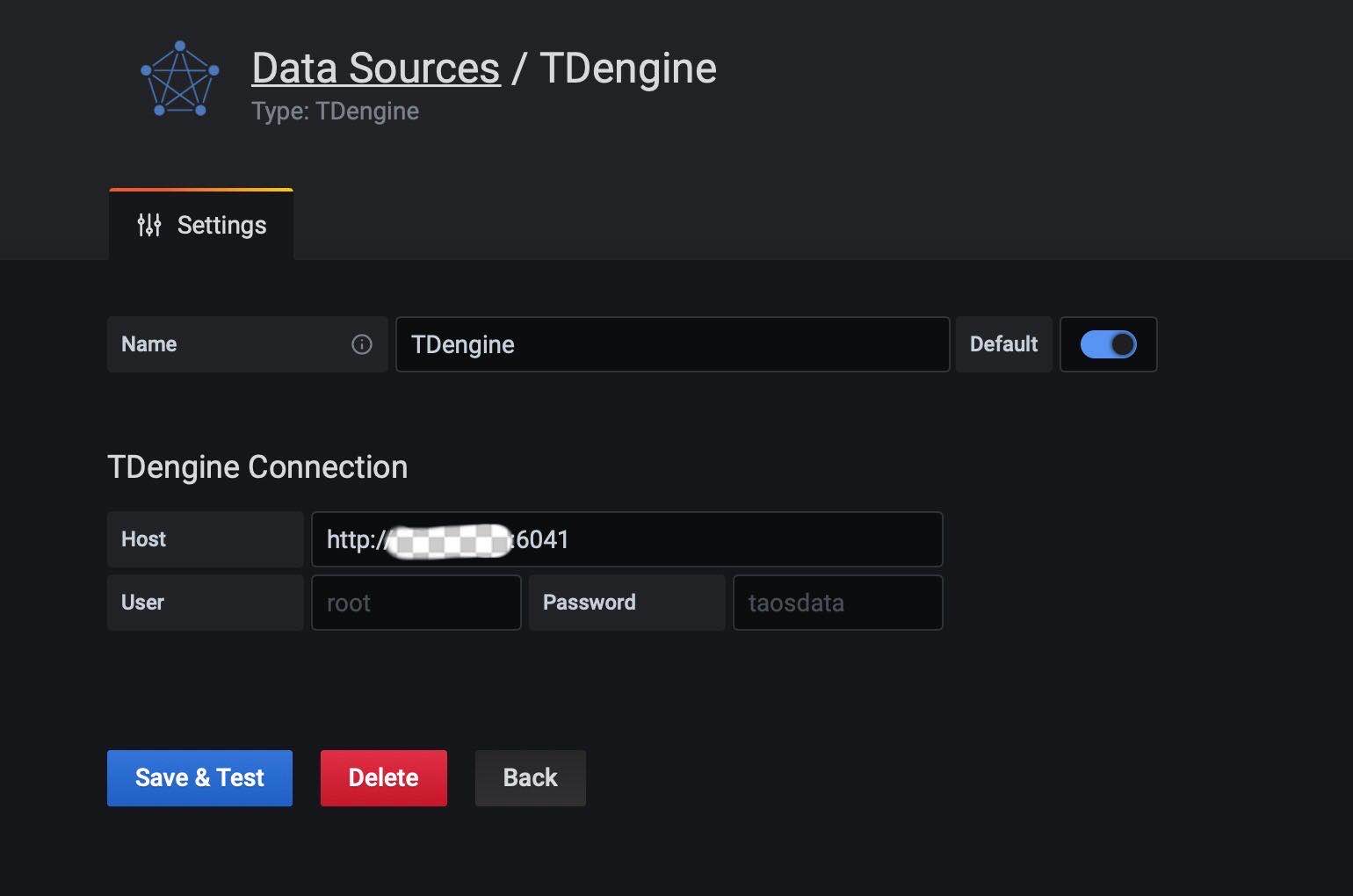Image resolution: width=1353 pixels, height=896 pixels.
Task: Click the Name field label
Action: pyautogui.click(x=149, y=344)
